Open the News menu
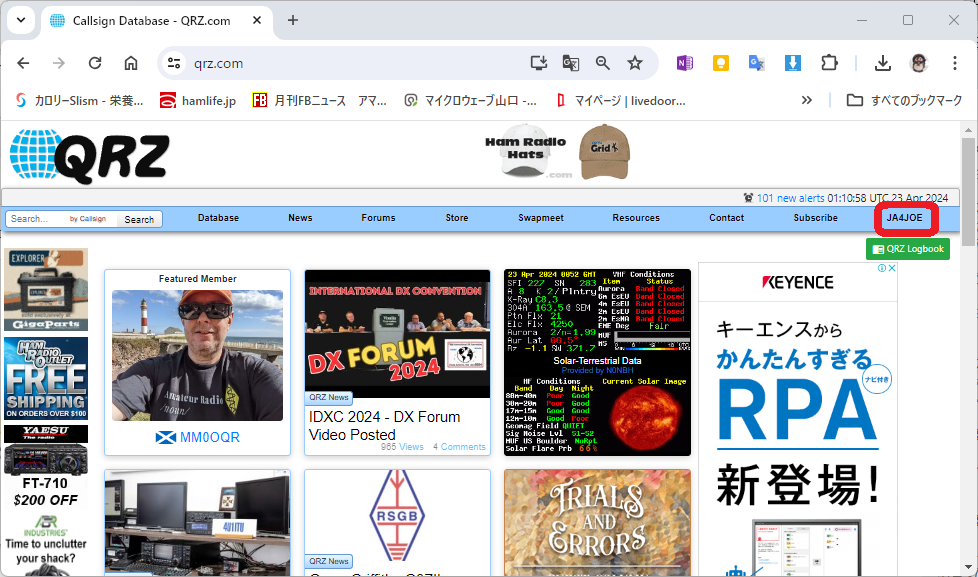Image resolution: width=978 pixels, height=577 pixels. click(300, 218)
